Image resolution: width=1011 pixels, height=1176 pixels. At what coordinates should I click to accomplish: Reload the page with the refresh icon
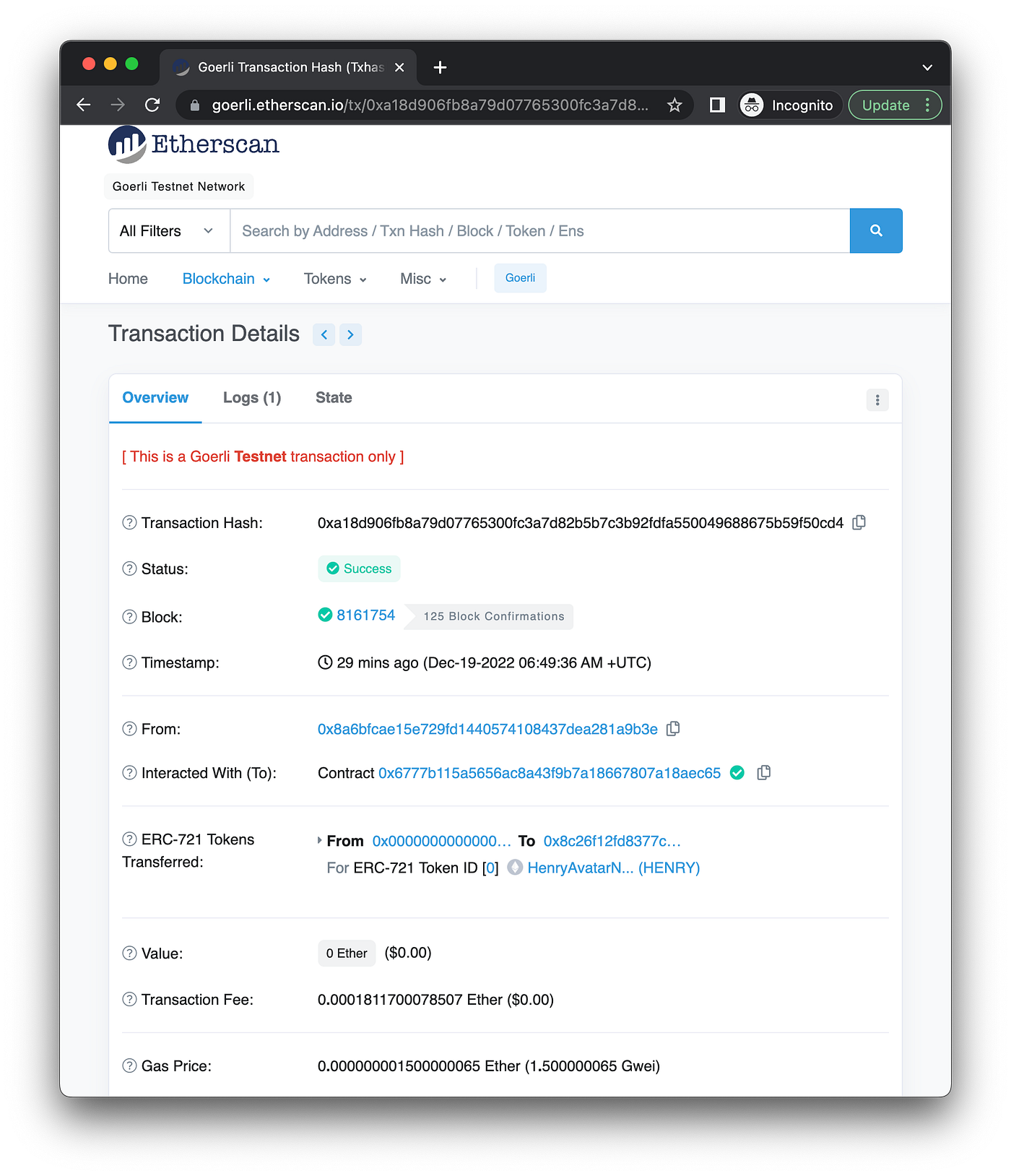pyautogui.click(x=152, y=105)
